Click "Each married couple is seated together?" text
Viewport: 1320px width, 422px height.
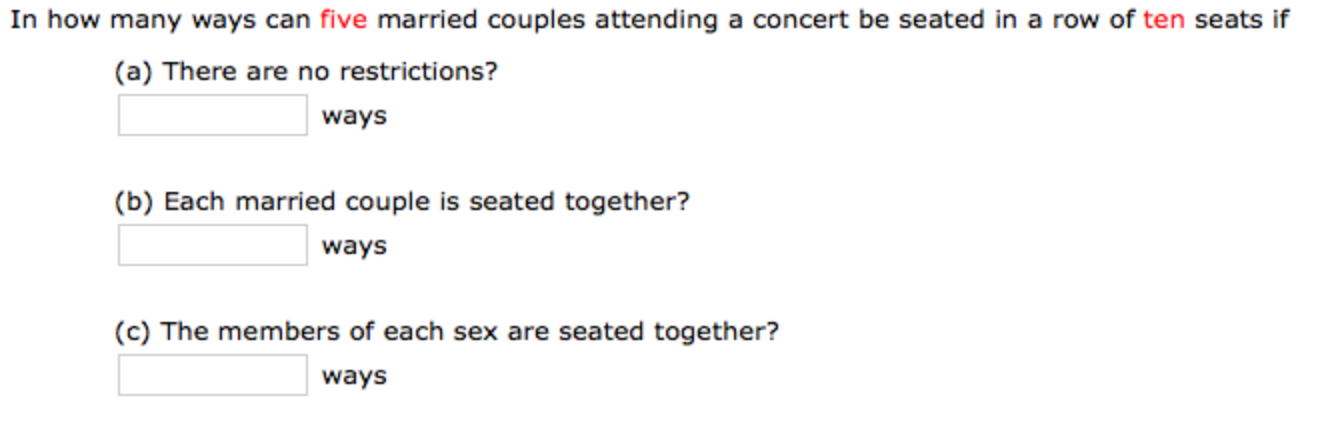[x=427, y=202]
